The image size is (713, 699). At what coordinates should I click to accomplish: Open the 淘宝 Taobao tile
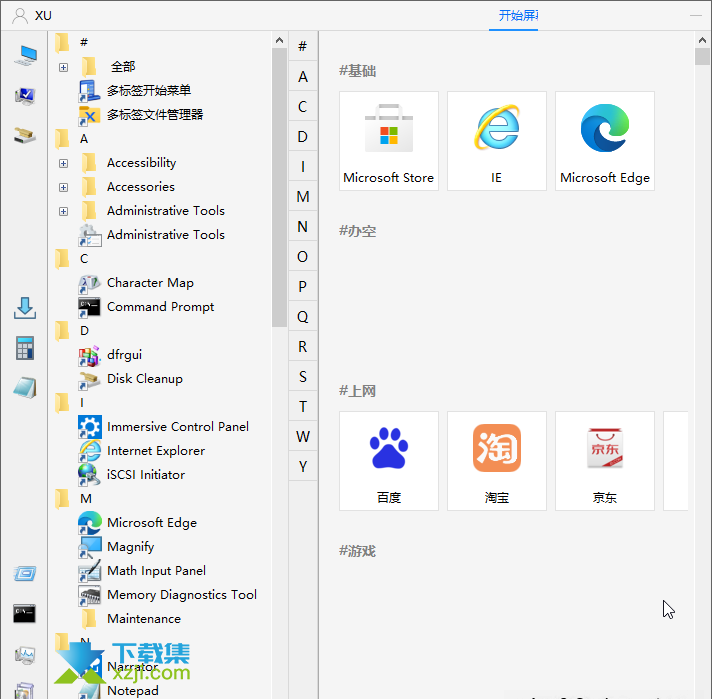pos(497,461)
